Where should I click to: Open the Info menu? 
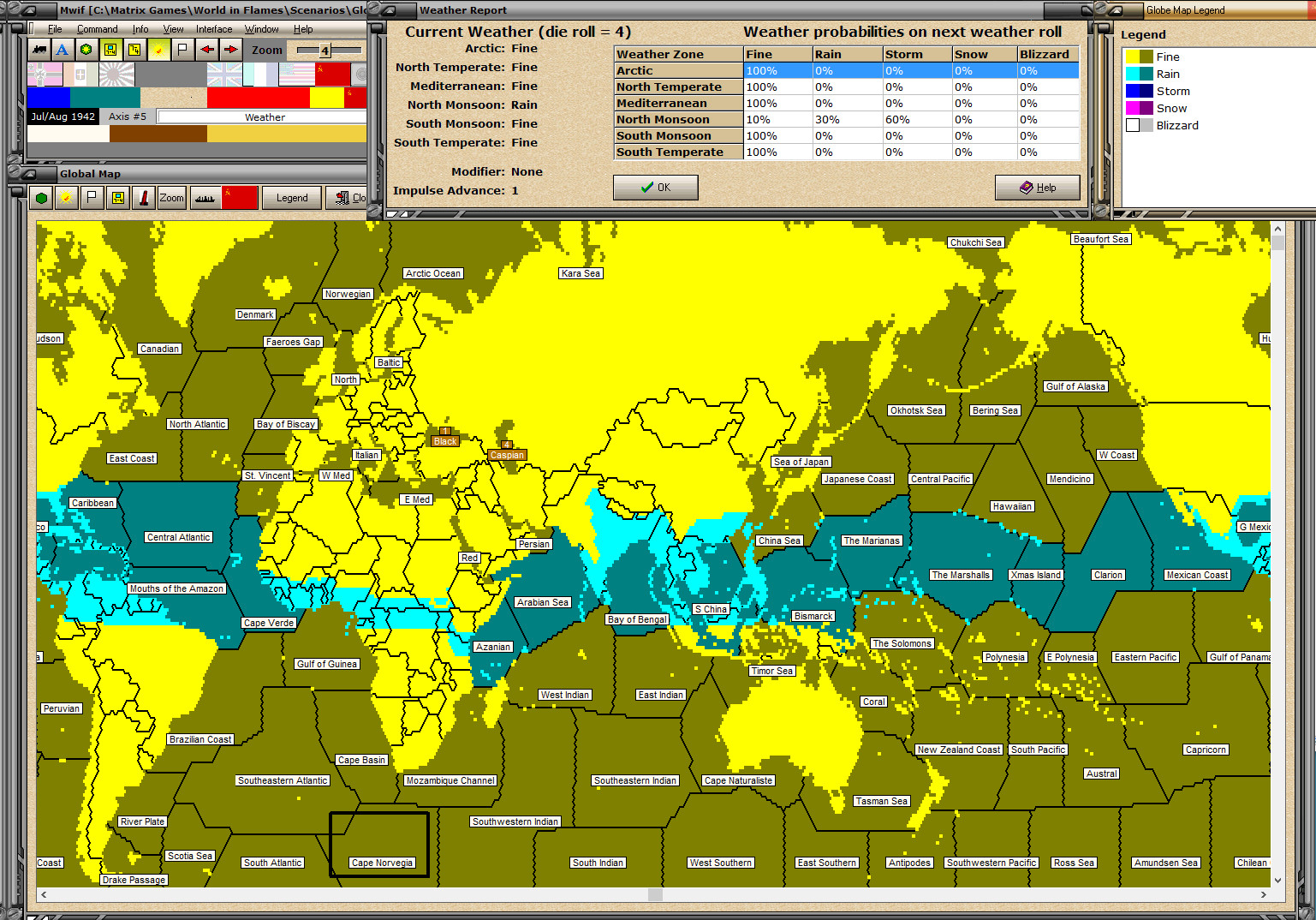point(140,29)
